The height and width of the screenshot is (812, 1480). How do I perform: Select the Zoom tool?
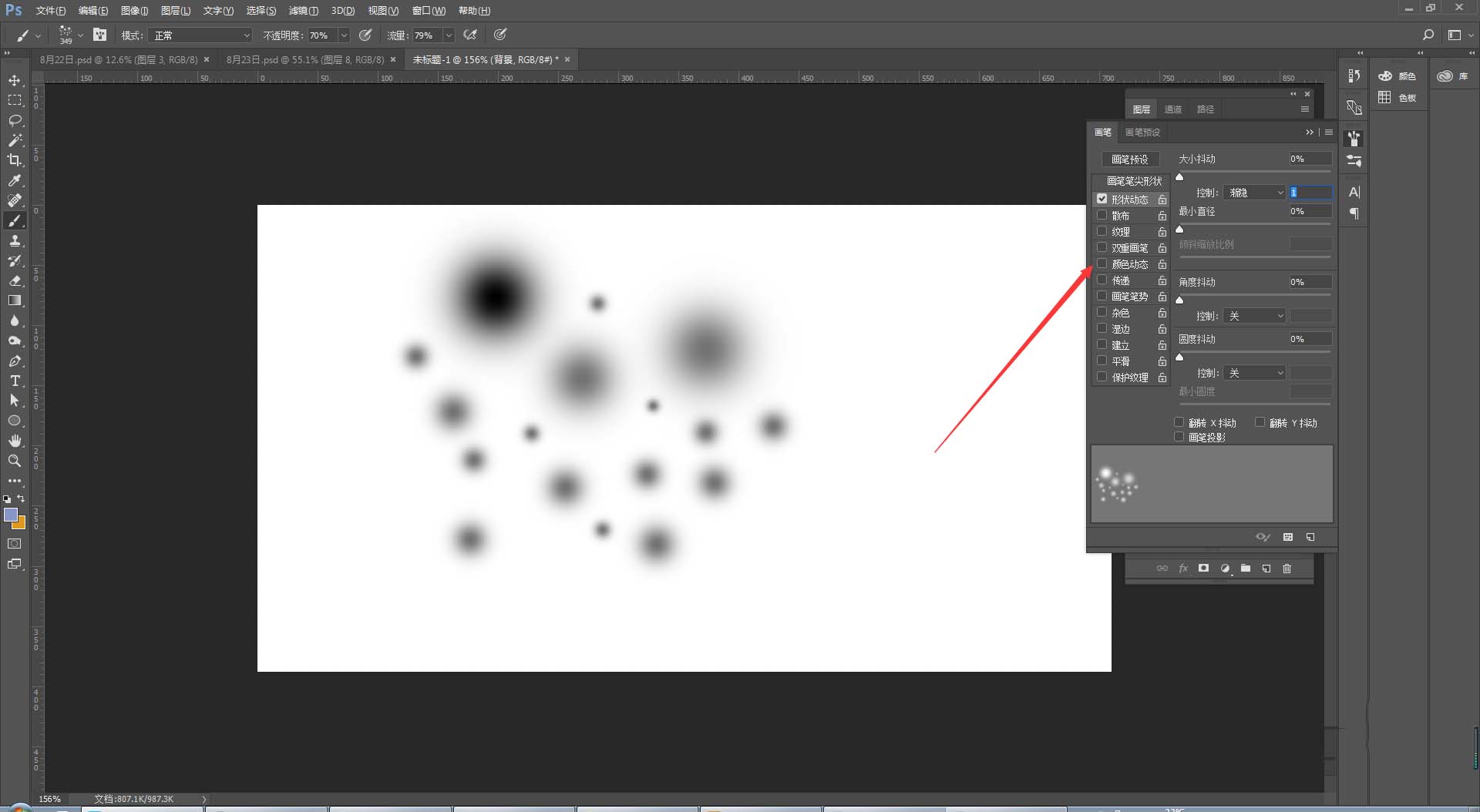pyautogui.click(x=15, y=461)
